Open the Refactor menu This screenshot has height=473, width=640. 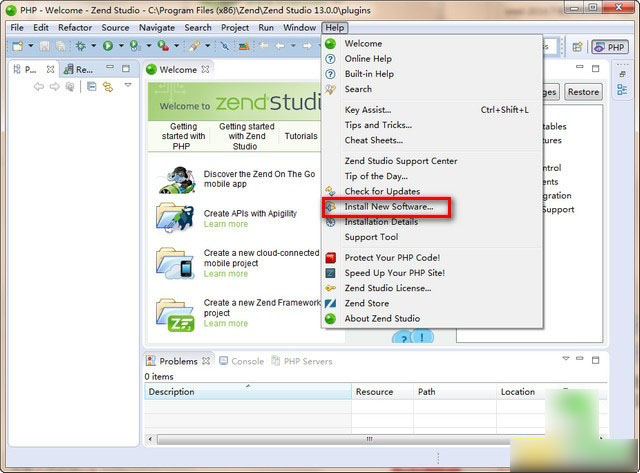pos(75,28)
